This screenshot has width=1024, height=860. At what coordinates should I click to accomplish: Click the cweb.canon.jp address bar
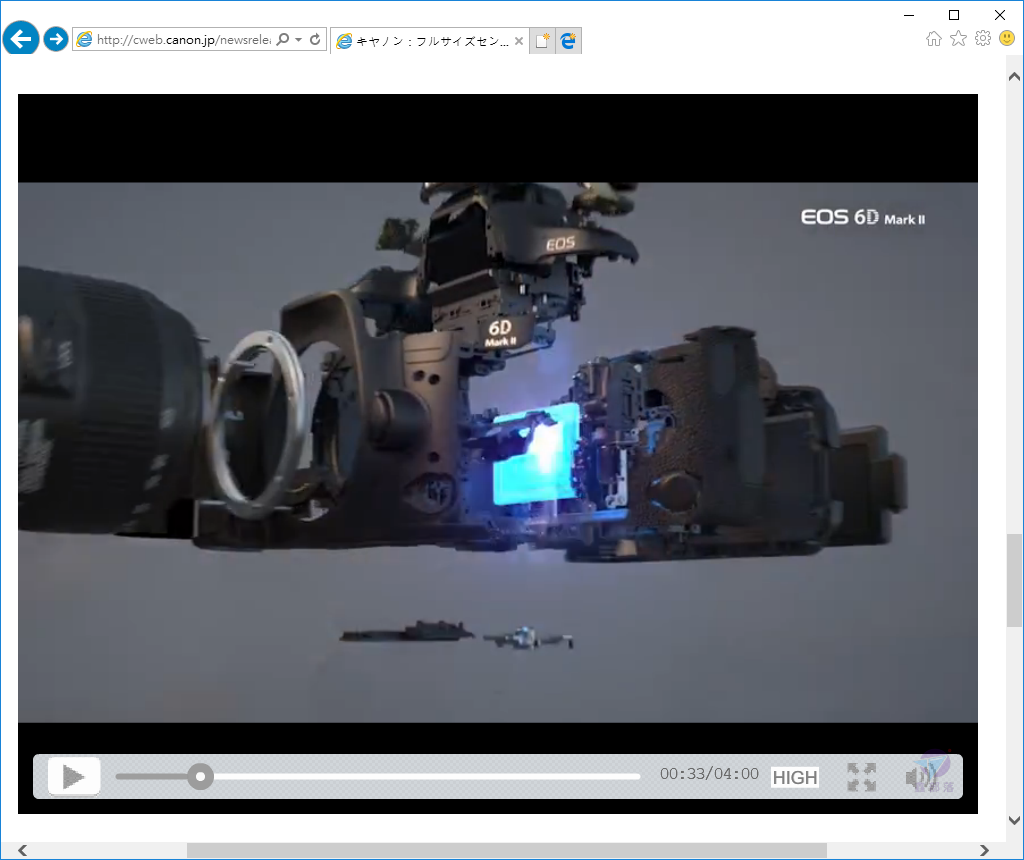click(183, 40)
